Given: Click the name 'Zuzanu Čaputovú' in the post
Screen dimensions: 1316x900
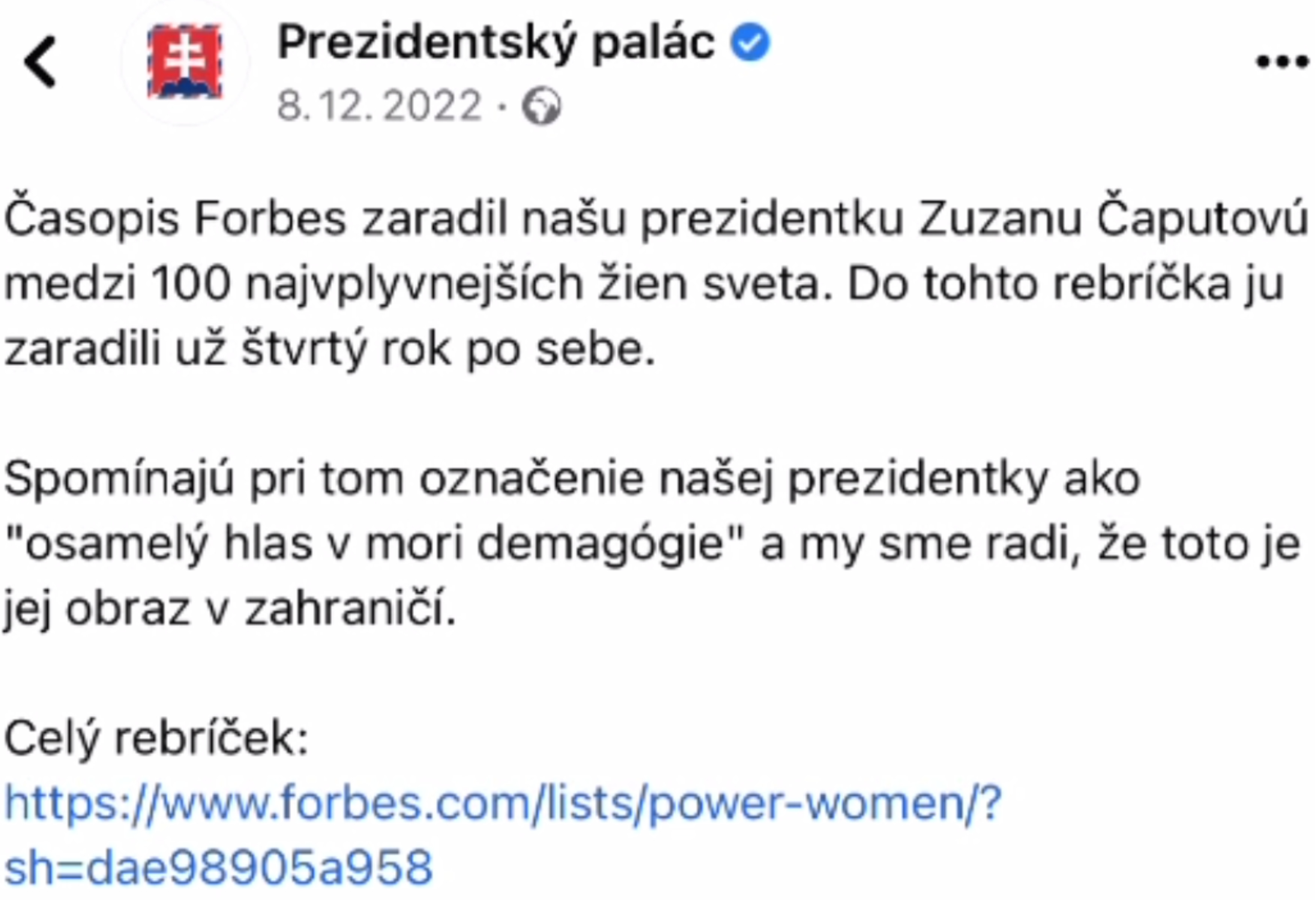Looking at the screenshot, I should pyautogui.click(x=1113, y=219).
